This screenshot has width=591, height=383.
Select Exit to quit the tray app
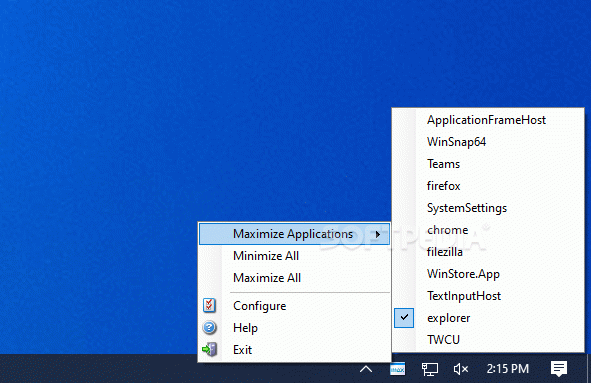coord(294,349)
